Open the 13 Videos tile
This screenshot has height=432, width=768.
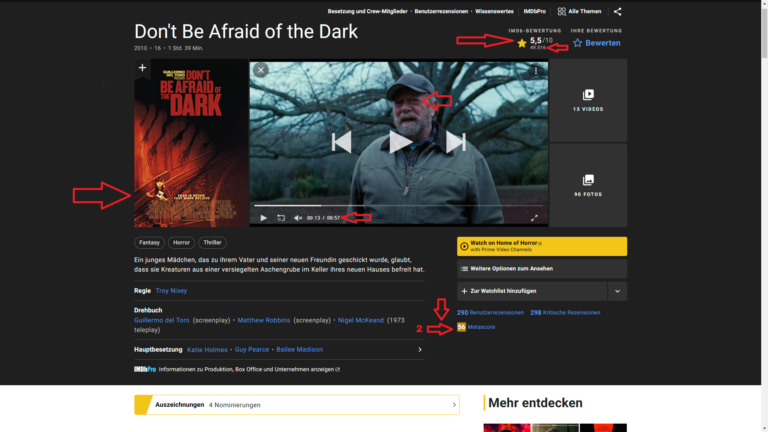(588, 100)
